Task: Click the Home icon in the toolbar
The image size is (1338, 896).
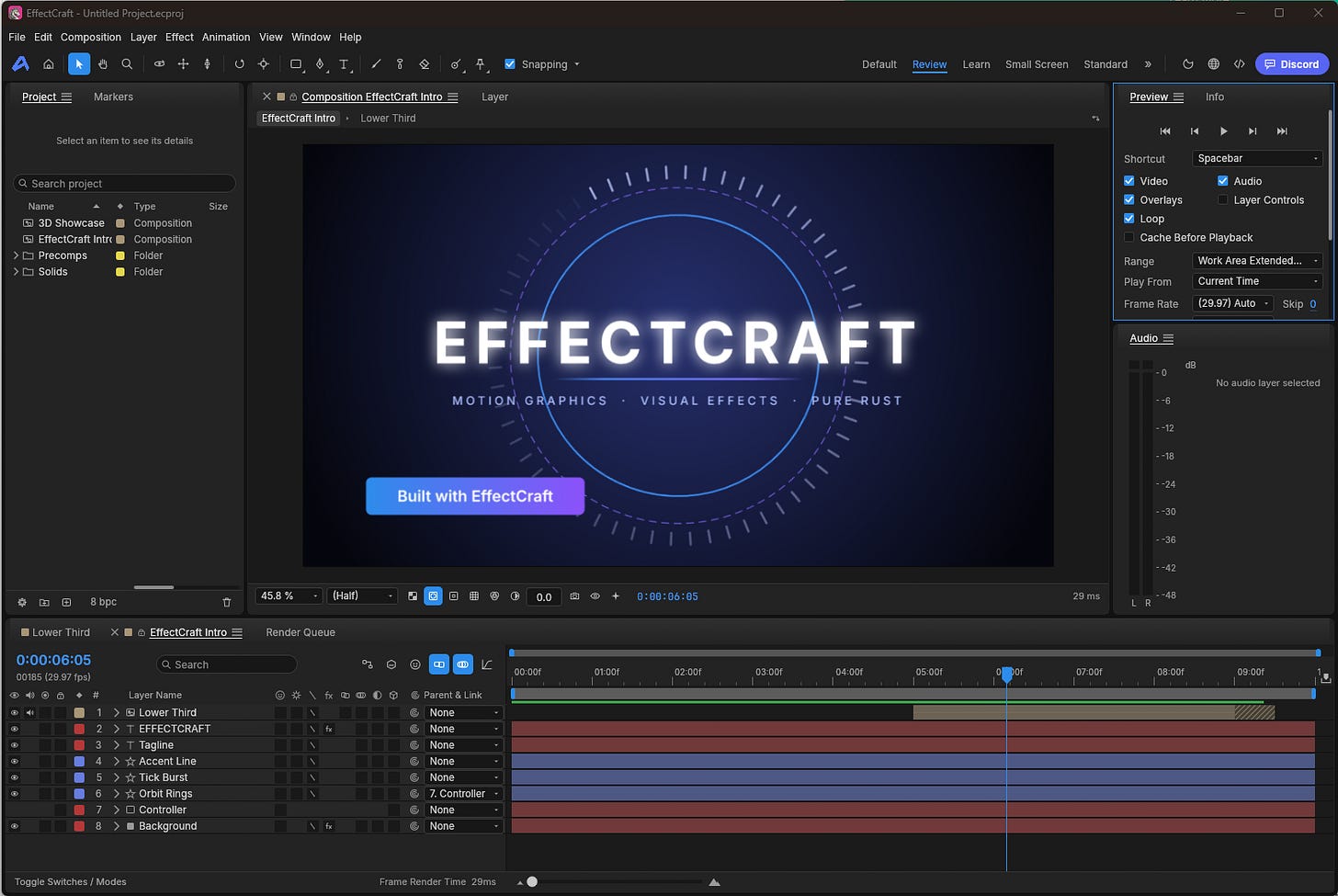Action: pos(49,64)
